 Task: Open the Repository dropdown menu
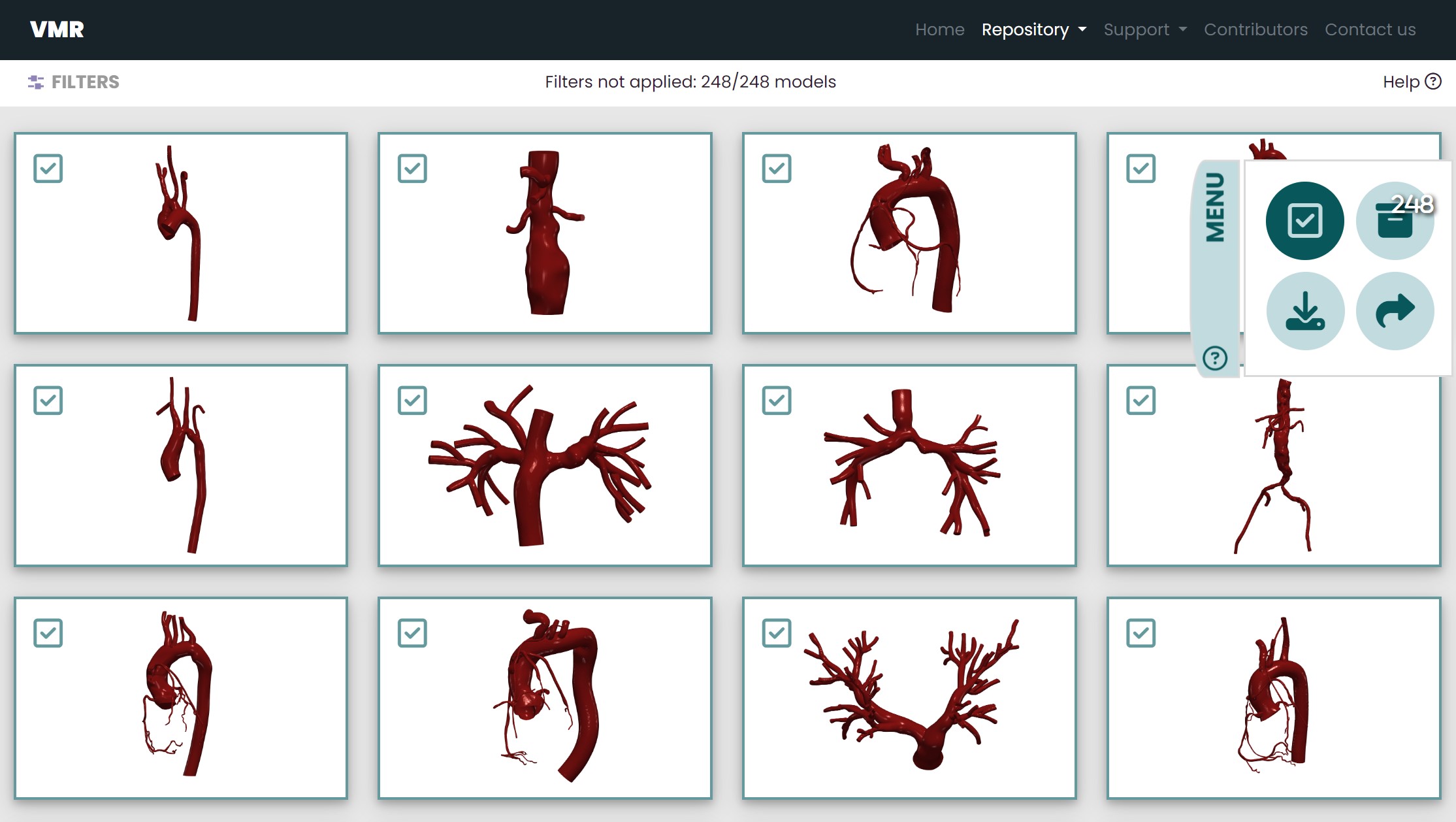click(x=1034, y=29)
